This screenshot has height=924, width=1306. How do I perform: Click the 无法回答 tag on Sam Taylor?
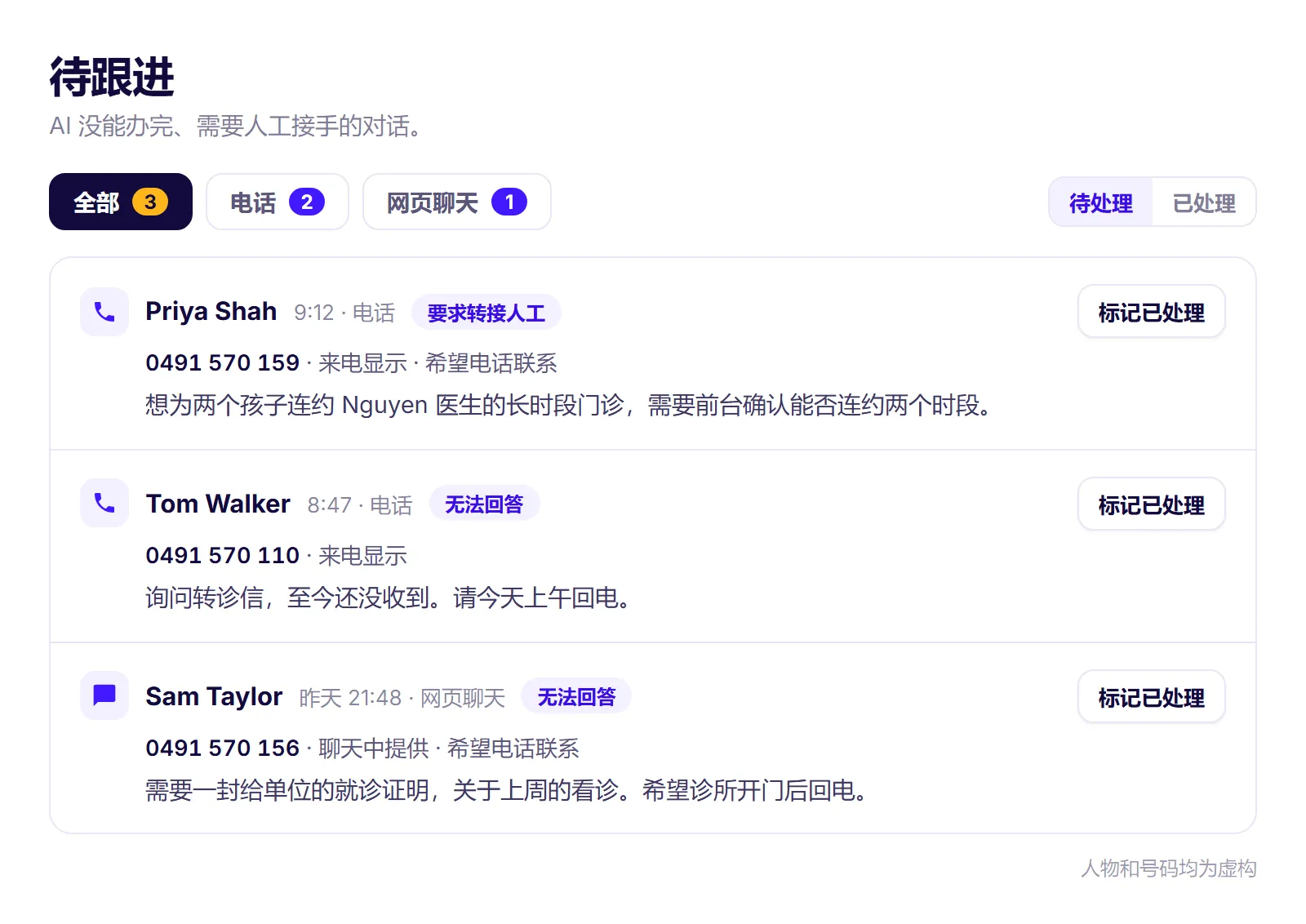click(576, 697)
